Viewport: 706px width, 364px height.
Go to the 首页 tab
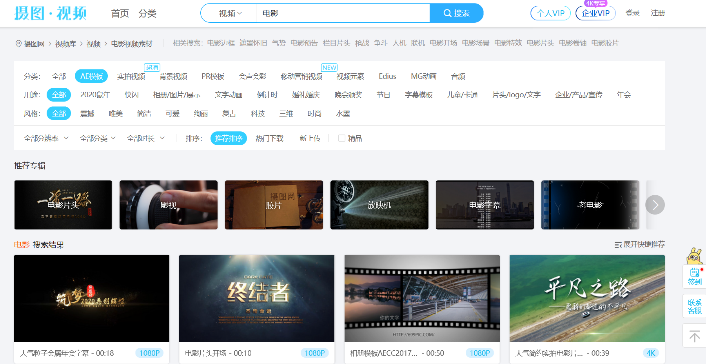click(120, 14)
